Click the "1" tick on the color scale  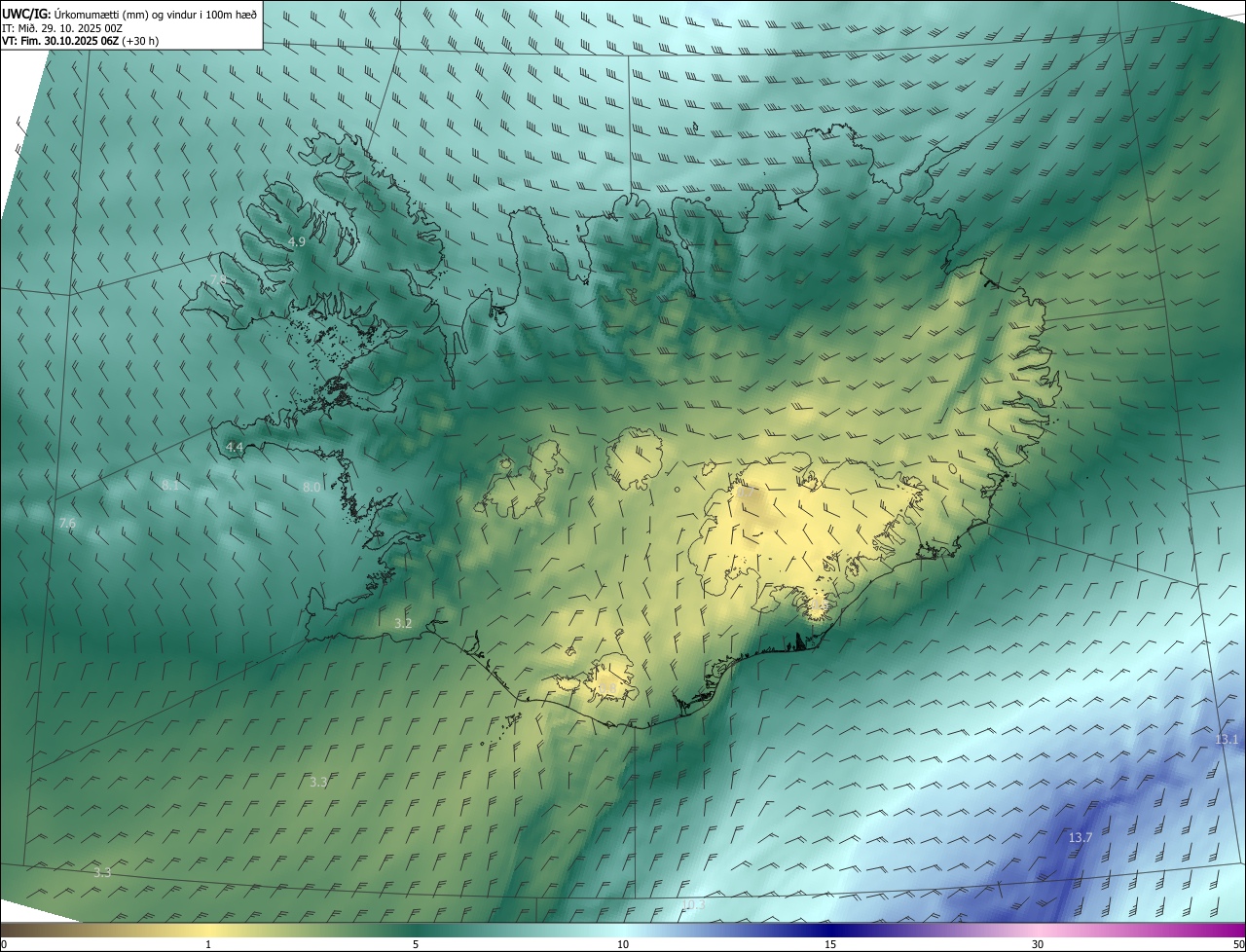pos(208,944)
